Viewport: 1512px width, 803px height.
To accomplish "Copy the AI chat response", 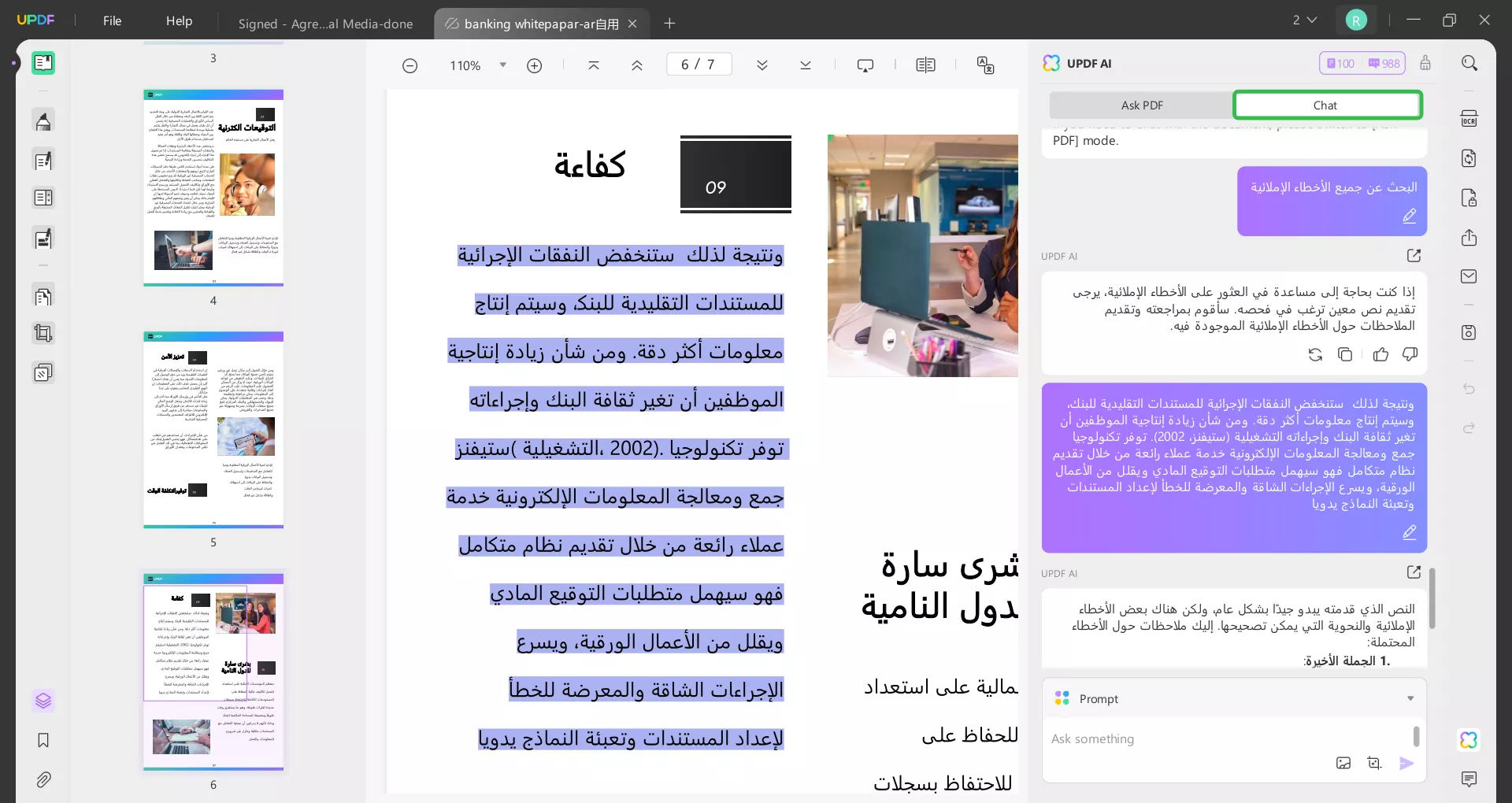I will tap(1345, 354).
